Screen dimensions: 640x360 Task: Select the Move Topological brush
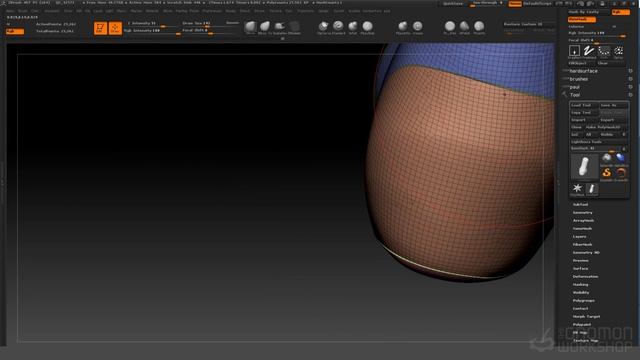coord(265,27)
